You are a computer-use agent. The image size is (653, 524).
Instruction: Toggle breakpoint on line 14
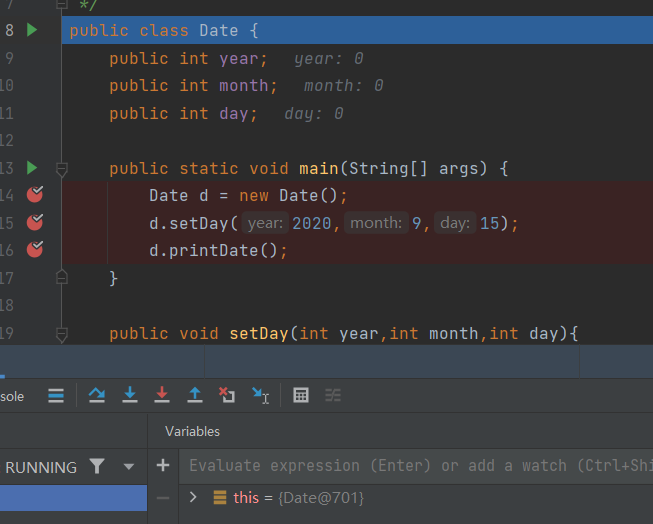pyautogui.click(x=35, y=195)
